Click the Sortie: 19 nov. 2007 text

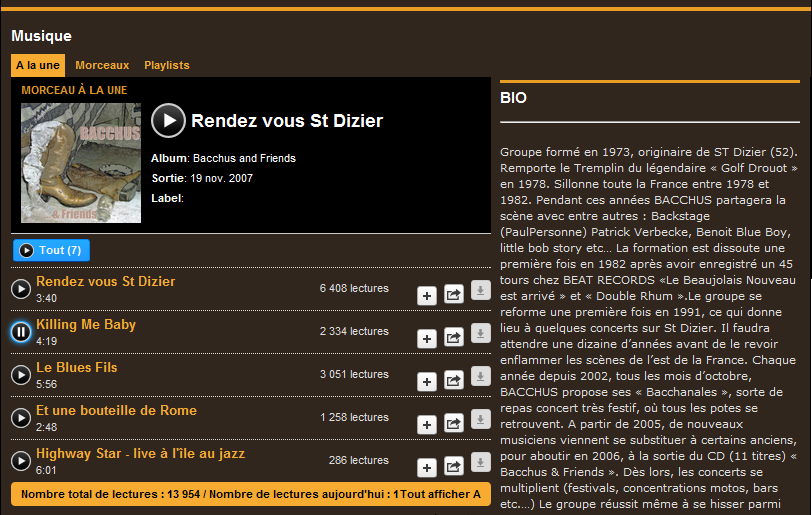[x=202, y=178]
